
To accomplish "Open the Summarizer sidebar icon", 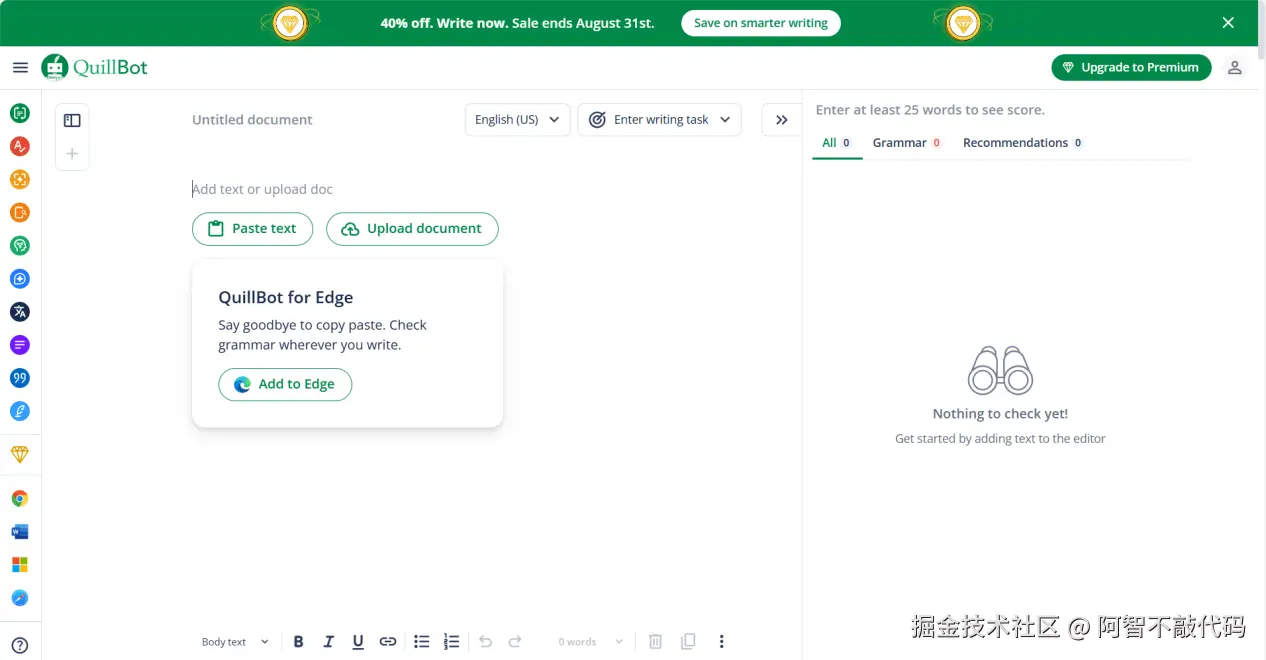I will tap(20, 345).
